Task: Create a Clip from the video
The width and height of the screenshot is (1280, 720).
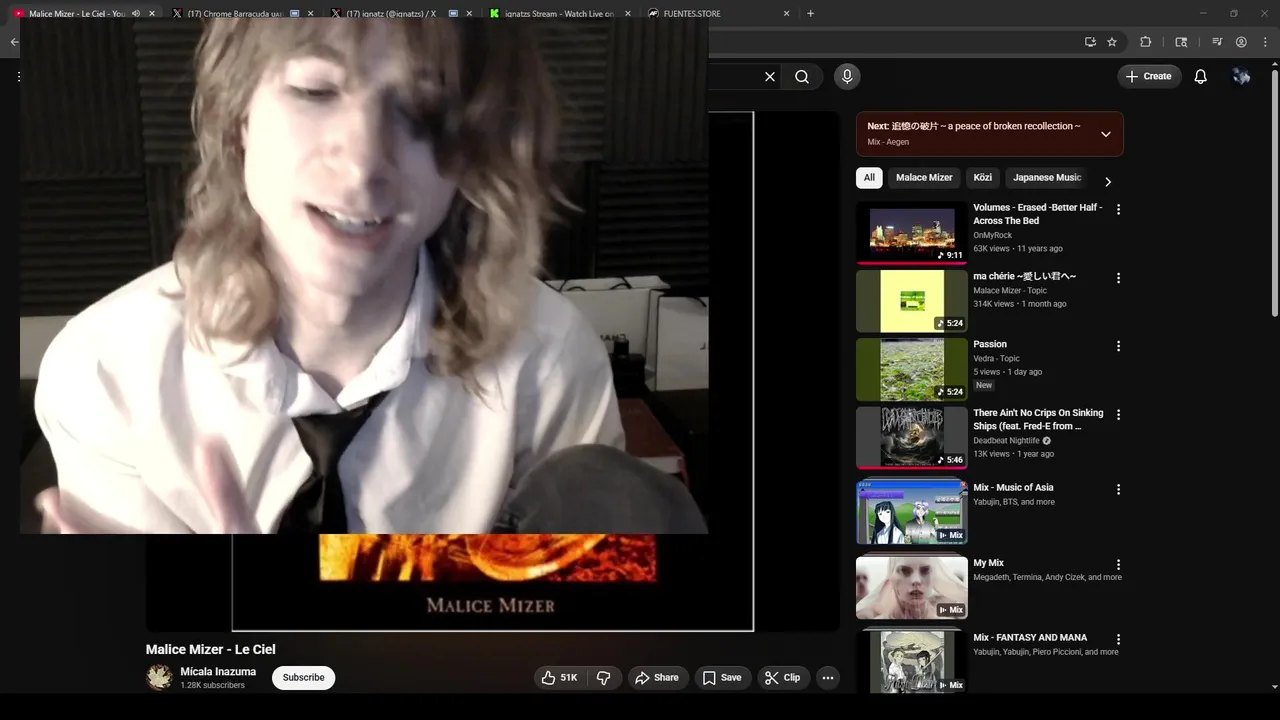Action: [x=783, y=678]
